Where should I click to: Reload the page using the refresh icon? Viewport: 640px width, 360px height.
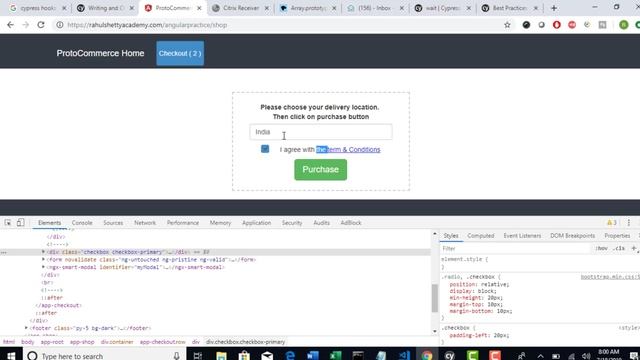coord(41,25)
